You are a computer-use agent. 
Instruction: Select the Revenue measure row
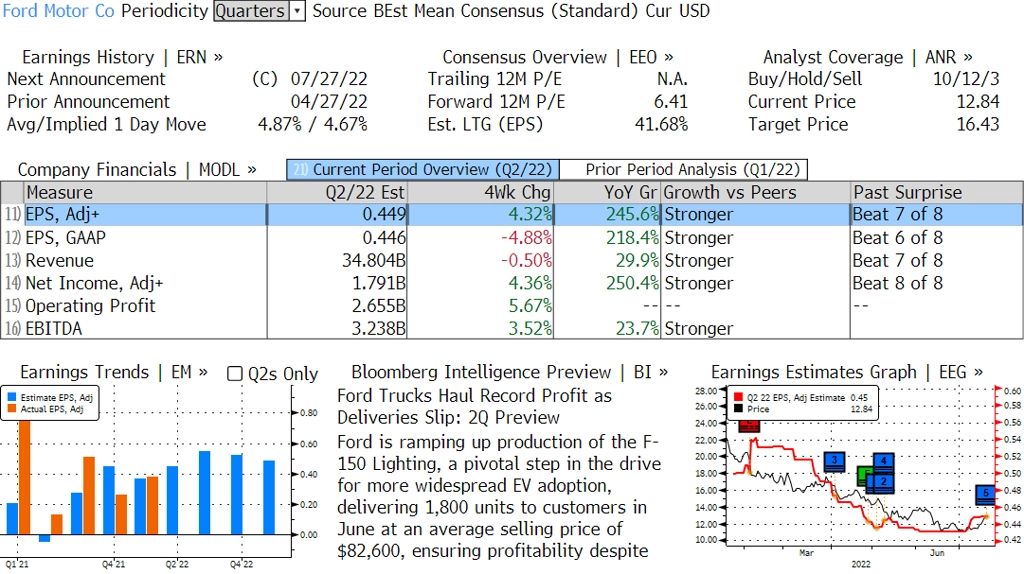[x=511, y=261]
